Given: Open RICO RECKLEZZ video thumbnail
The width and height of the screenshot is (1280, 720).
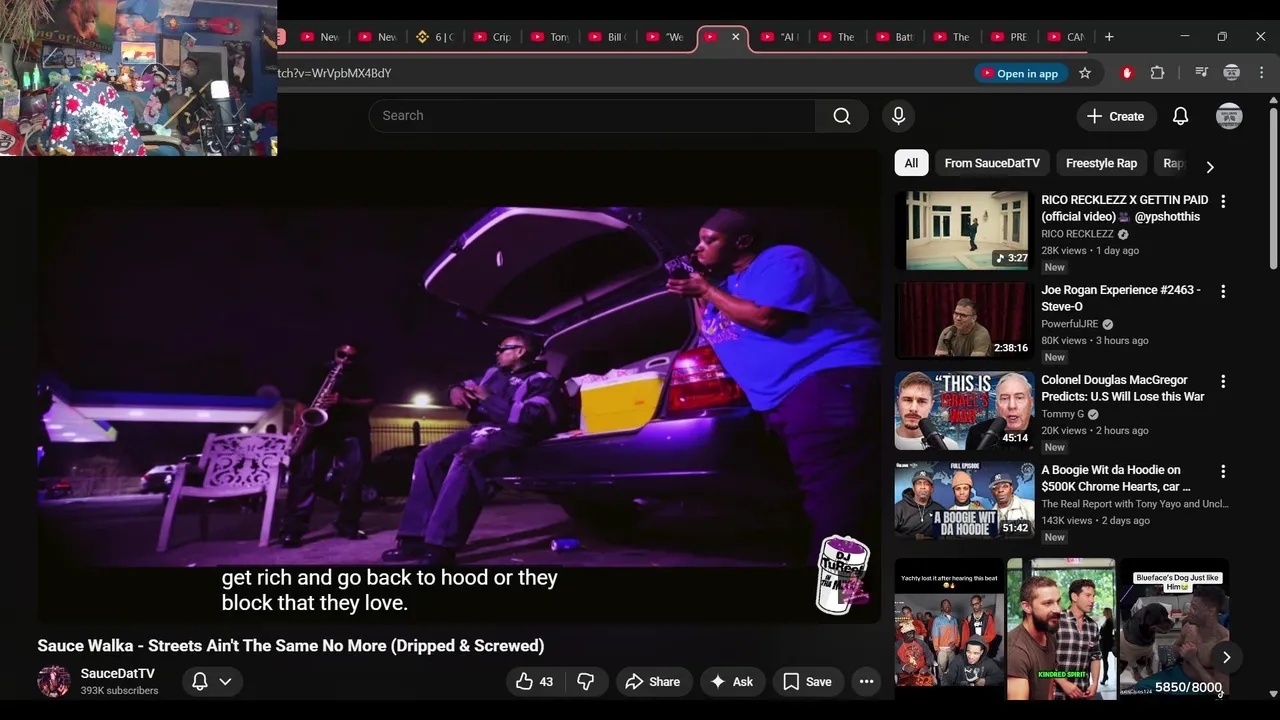Looking at the screenshot, I should (x=964, y=232).
